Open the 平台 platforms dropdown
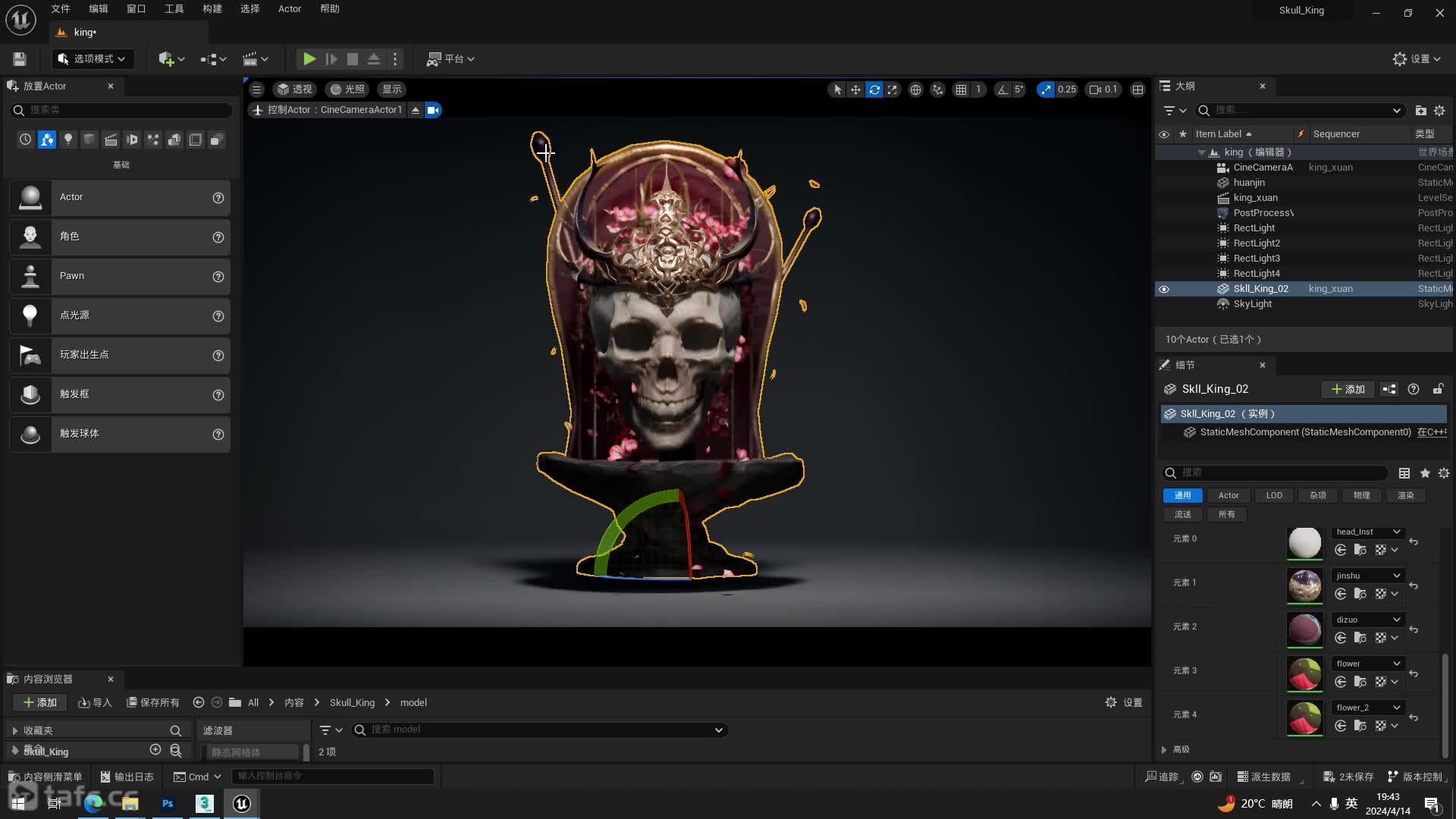The width and height of the screenshot is (1456, 819). tap(450, 59)
